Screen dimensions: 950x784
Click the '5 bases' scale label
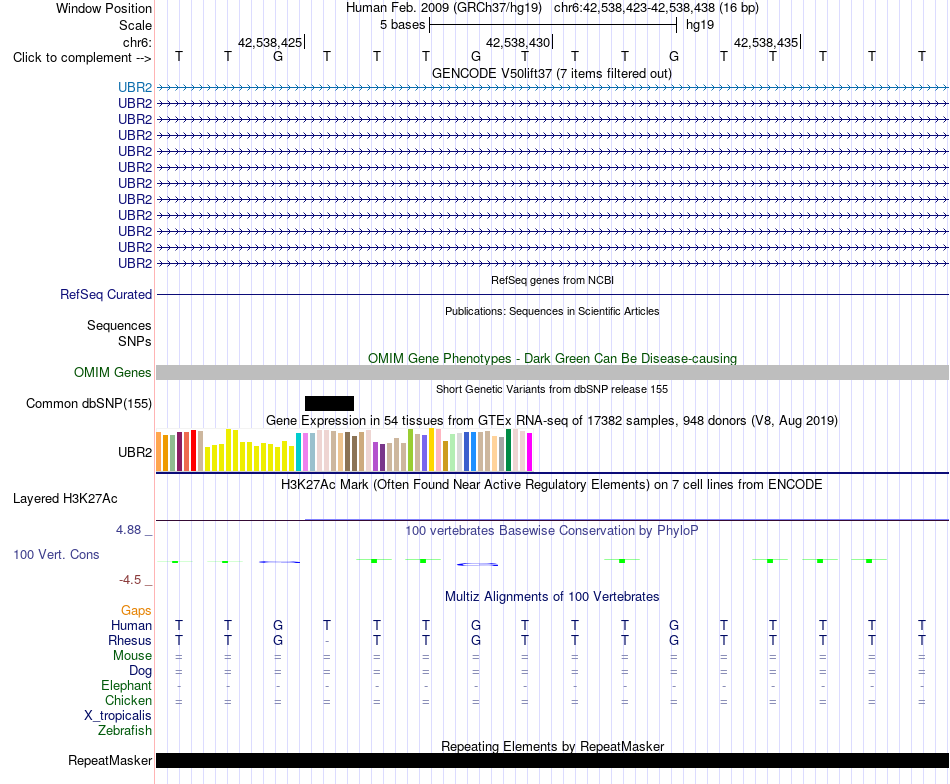(402, 25)
